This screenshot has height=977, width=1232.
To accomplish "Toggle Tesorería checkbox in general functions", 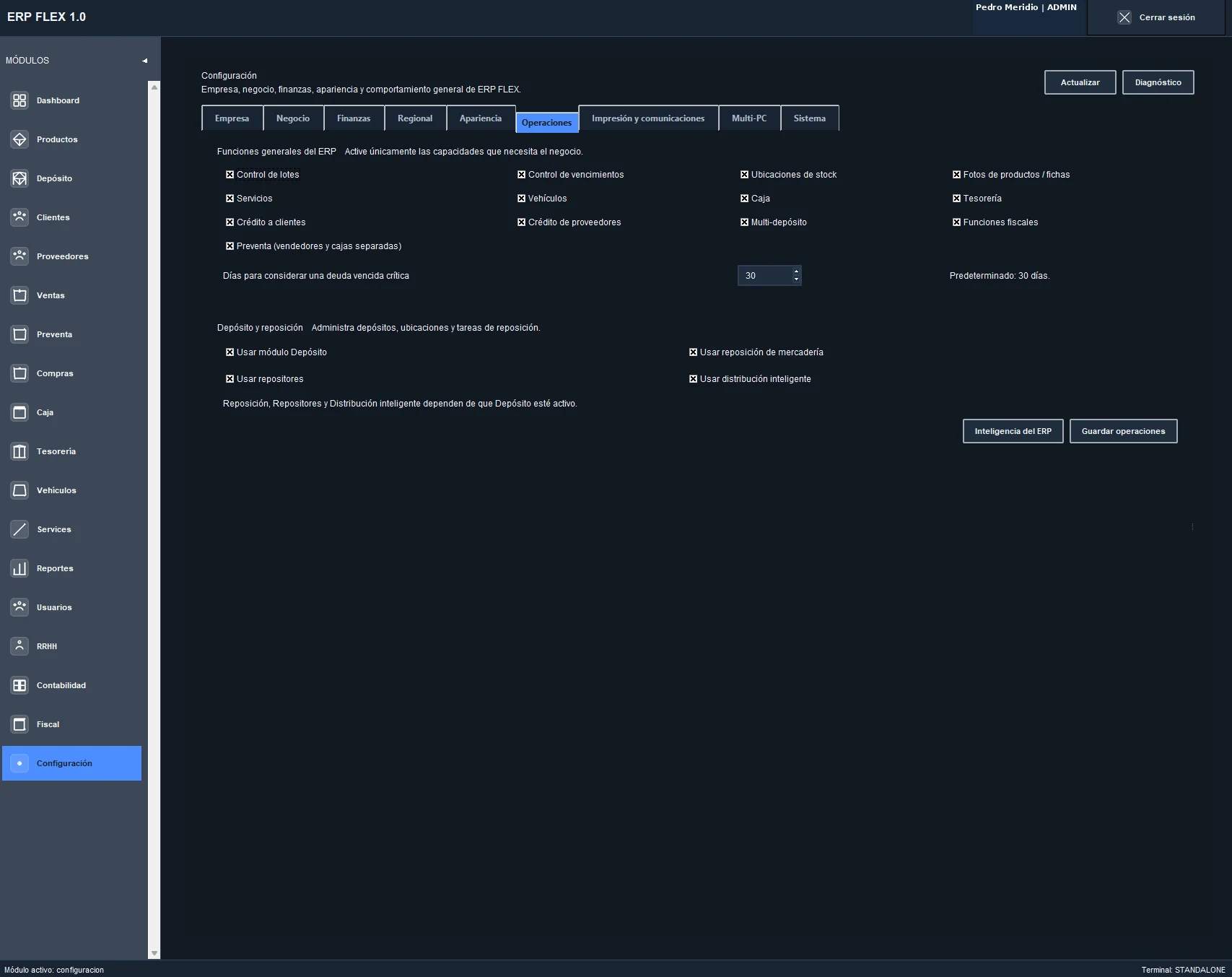I will [x=956, y=199].
